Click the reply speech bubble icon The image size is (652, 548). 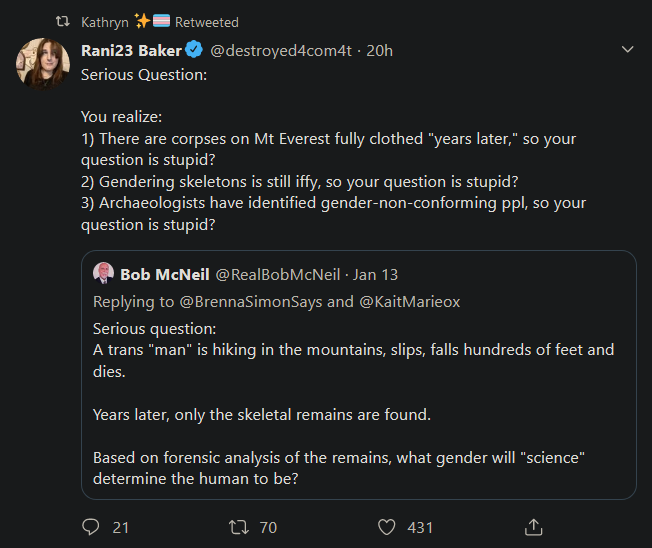(91, 527)
